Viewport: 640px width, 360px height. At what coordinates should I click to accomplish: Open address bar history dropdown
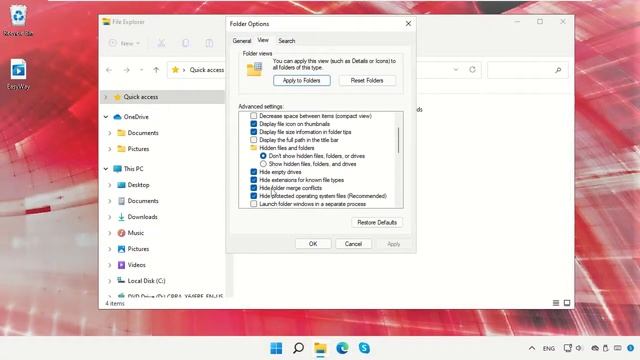tap(456, 70)
